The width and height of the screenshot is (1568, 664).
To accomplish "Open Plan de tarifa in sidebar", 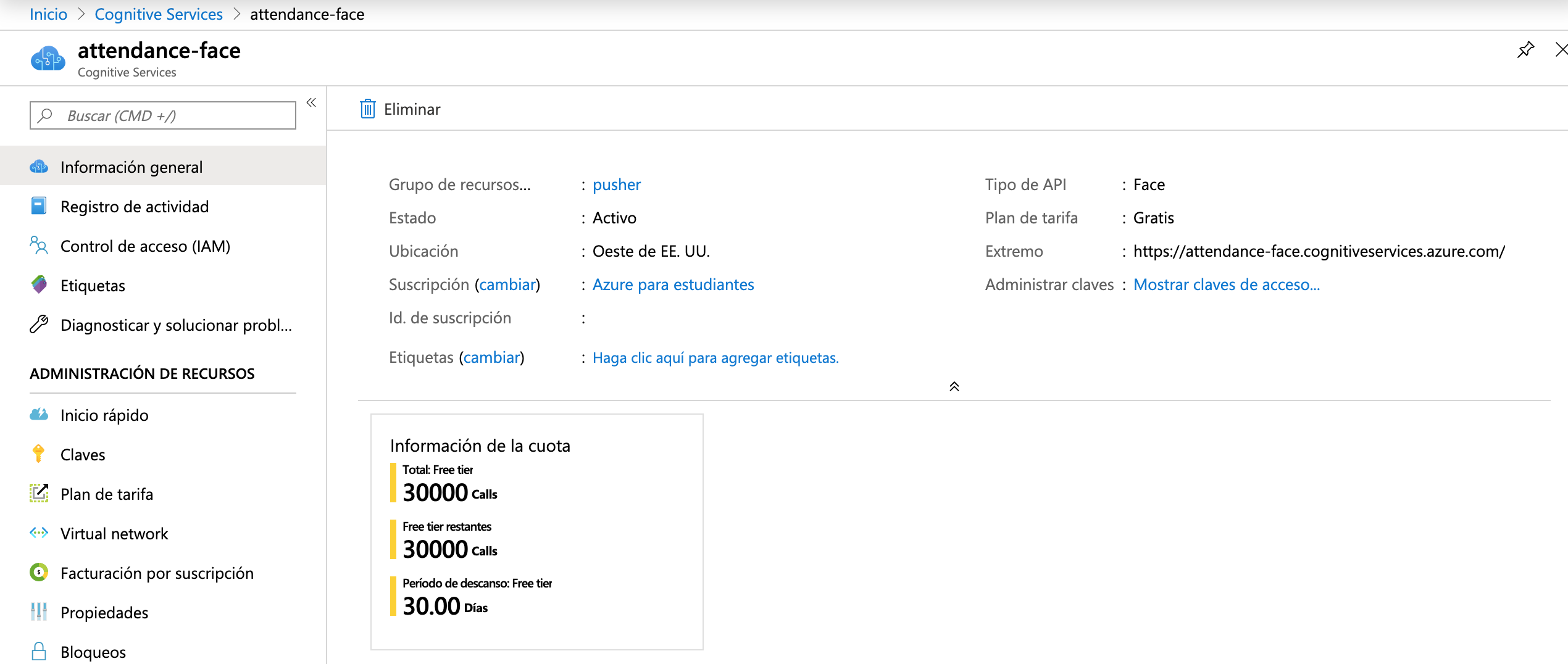I will tap(163, 494).
